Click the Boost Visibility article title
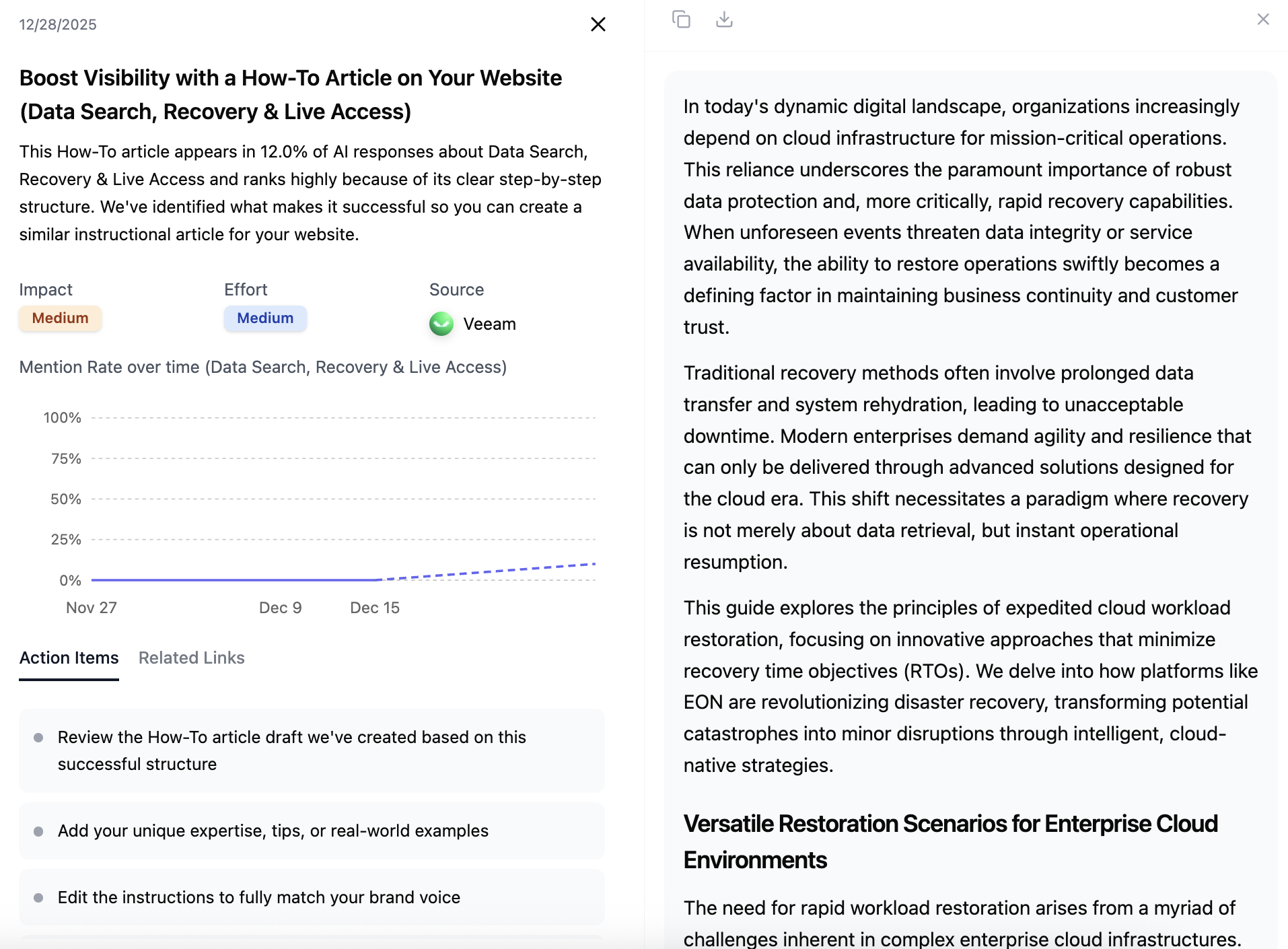Screen dimensions: 1288x949 coord(289,94)
